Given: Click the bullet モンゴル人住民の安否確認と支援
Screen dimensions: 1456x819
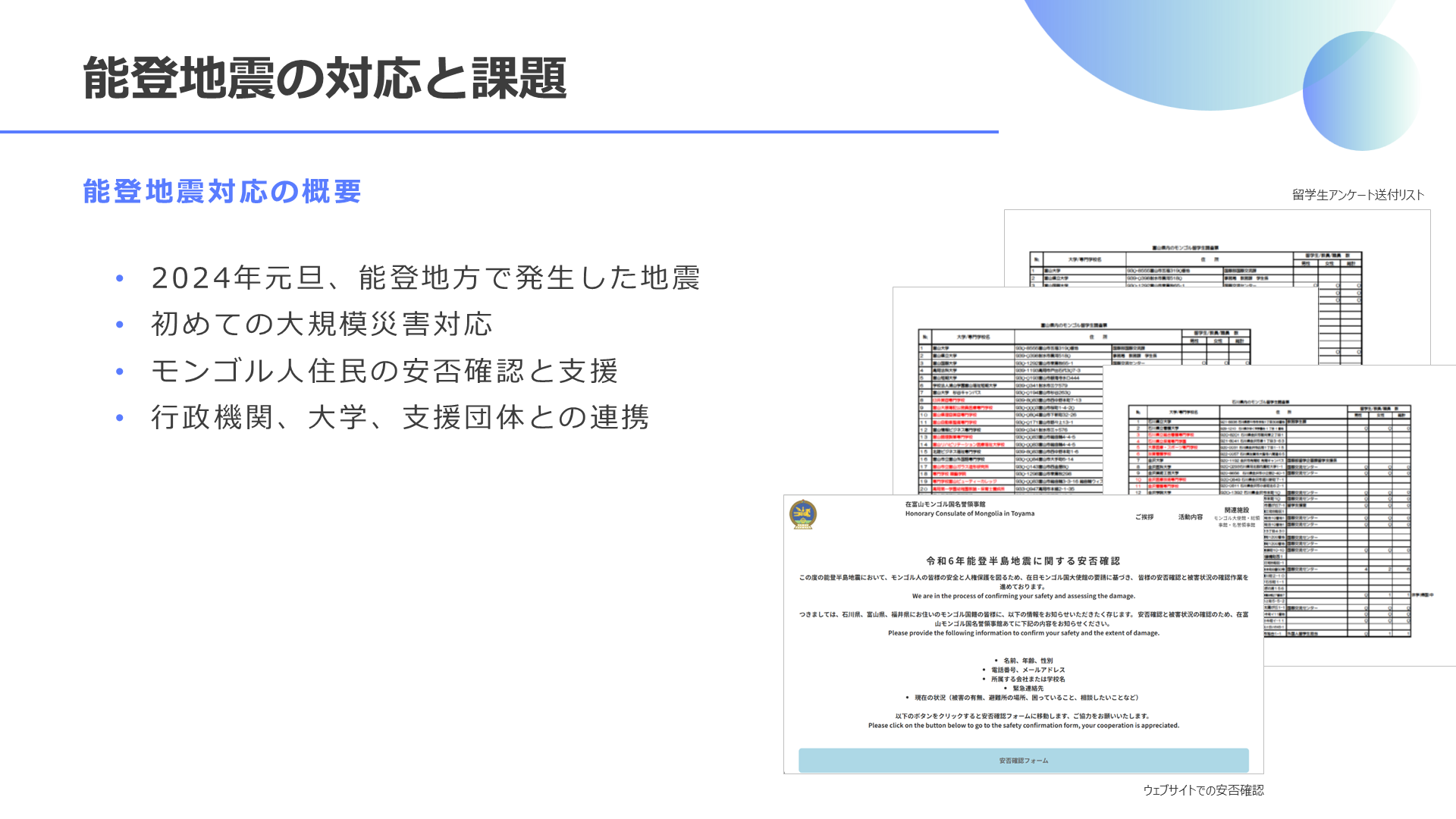Looking at the screenshot, I should (x=384, y=372).
